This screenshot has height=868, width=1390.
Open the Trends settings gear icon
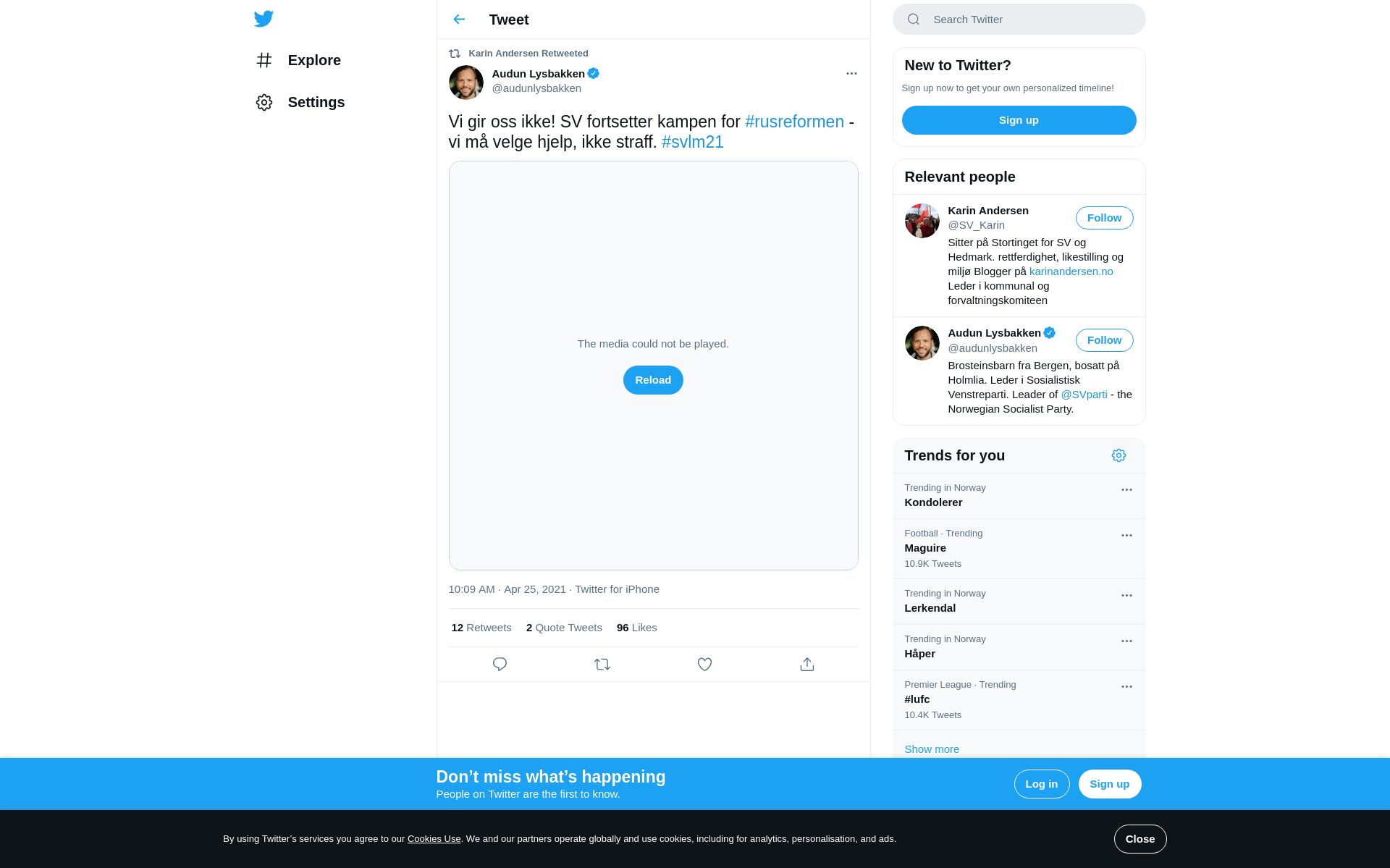tap(1119, 455)
